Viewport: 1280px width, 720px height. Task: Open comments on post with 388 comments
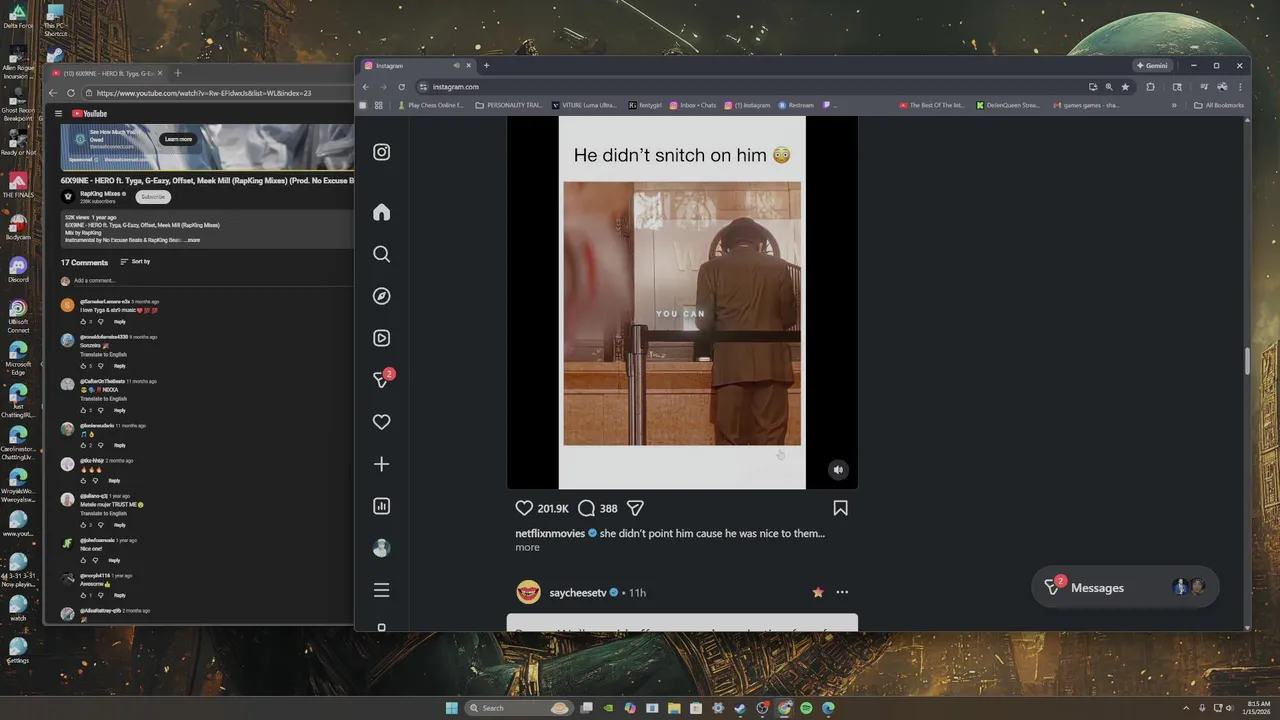click(x=597, y=508)
